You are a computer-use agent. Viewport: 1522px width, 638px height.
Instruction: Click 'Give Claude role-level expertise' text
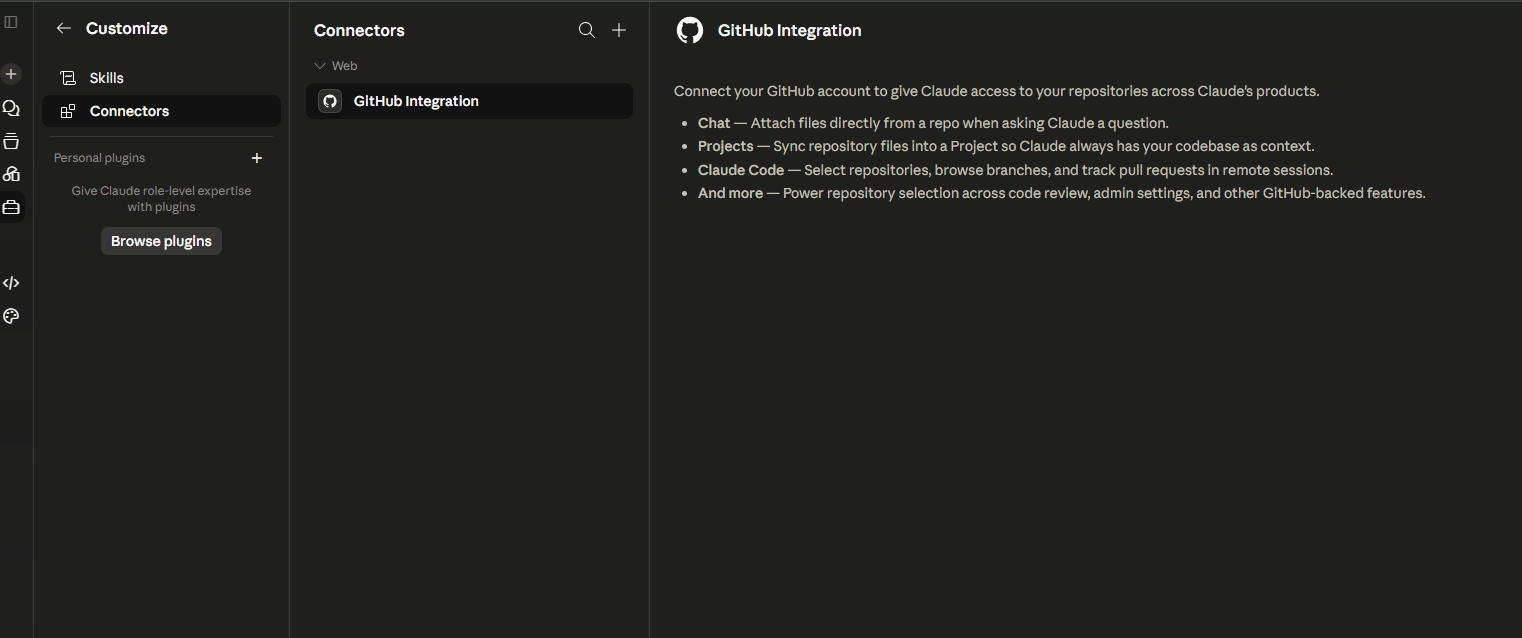[161, 199]
